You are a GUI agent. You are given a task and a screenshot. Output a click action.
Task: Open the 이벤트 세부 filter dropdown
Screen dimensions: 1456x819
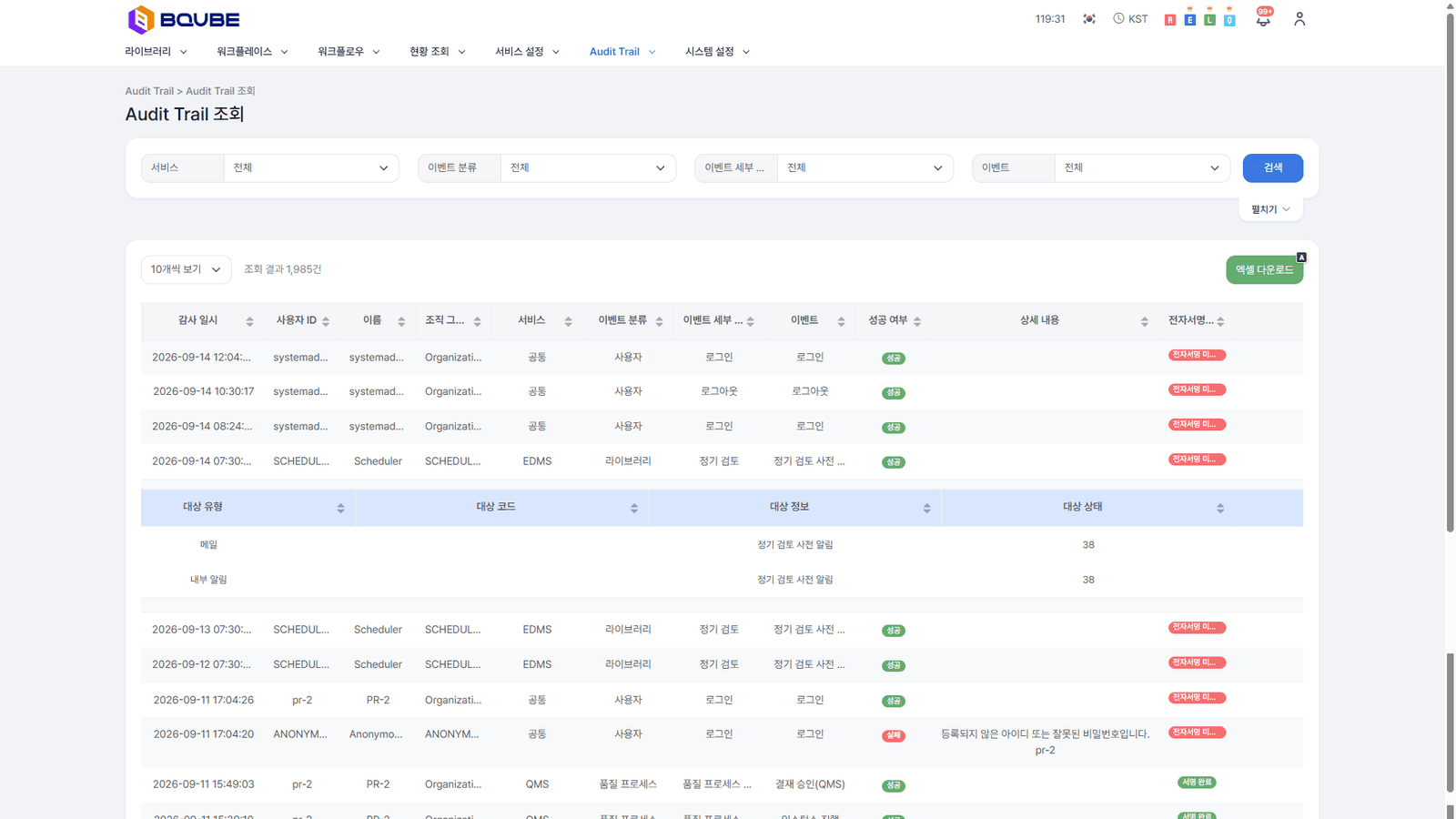pyautogui.click(x=865, y=167)
